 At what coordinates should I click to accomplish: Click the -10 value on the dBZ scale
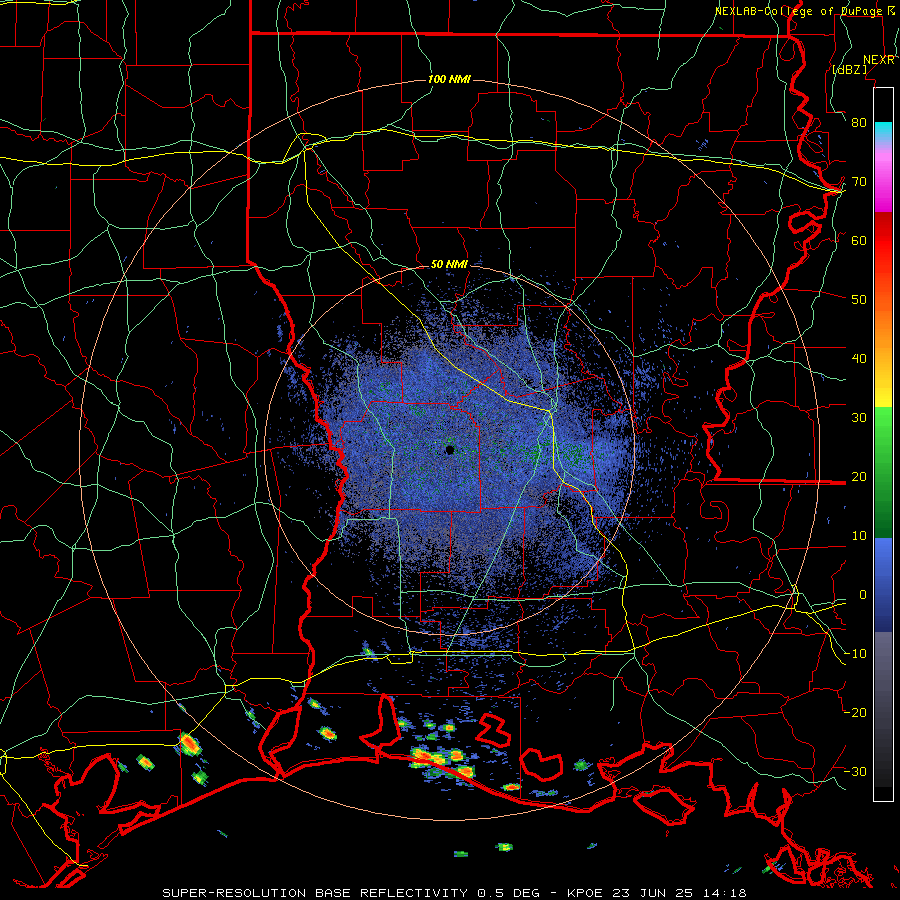pyautogui.click(x=855, y=653)
